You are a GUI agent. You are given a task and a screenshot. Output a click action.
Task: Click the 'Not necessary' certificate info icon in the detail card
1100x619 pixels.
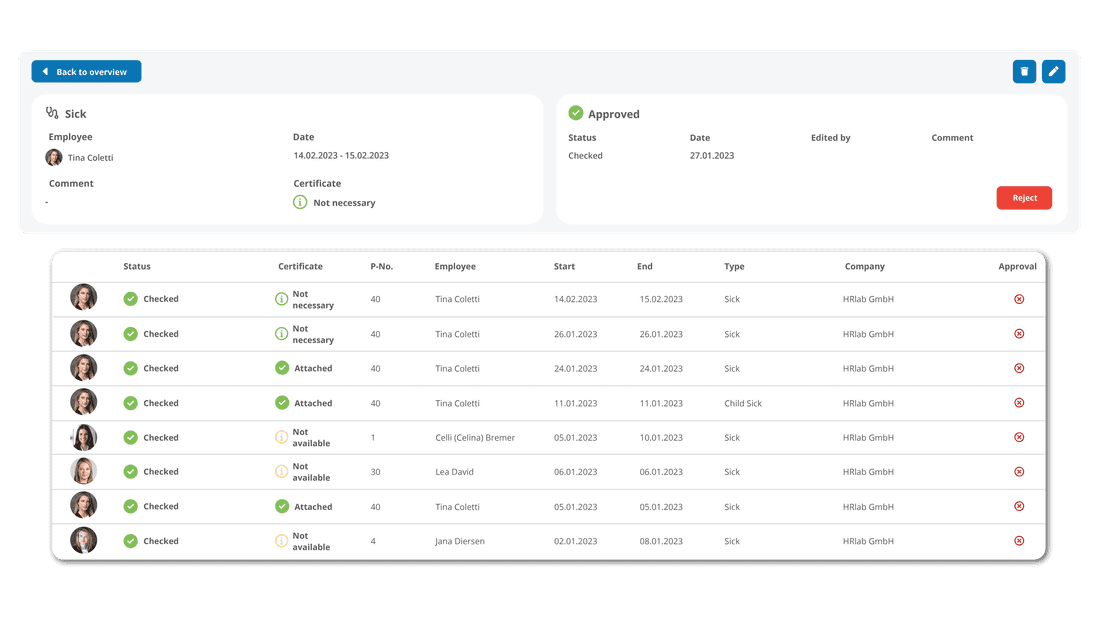[300, 202]
